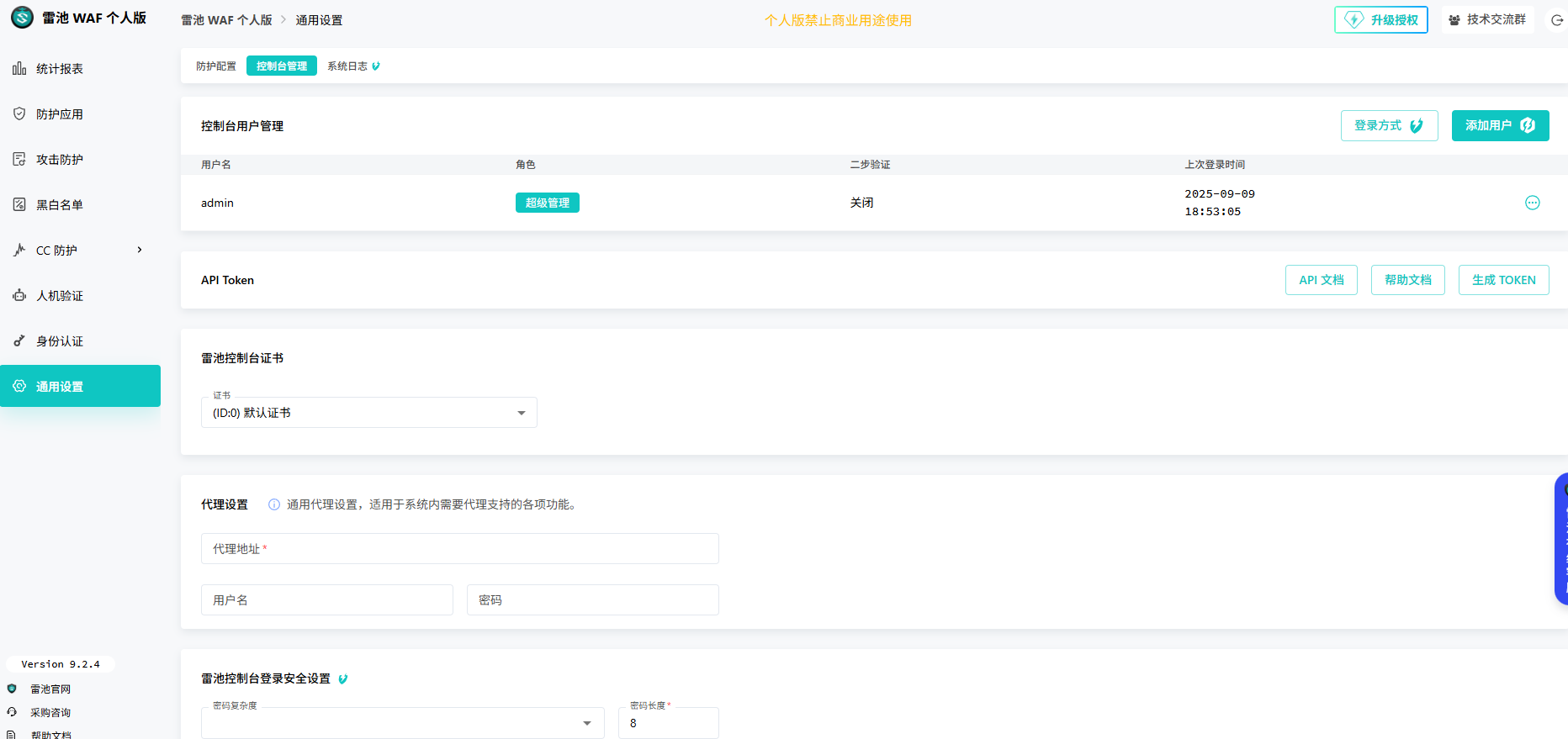
Task: Click the admin username cell
Action: (217, 203)
